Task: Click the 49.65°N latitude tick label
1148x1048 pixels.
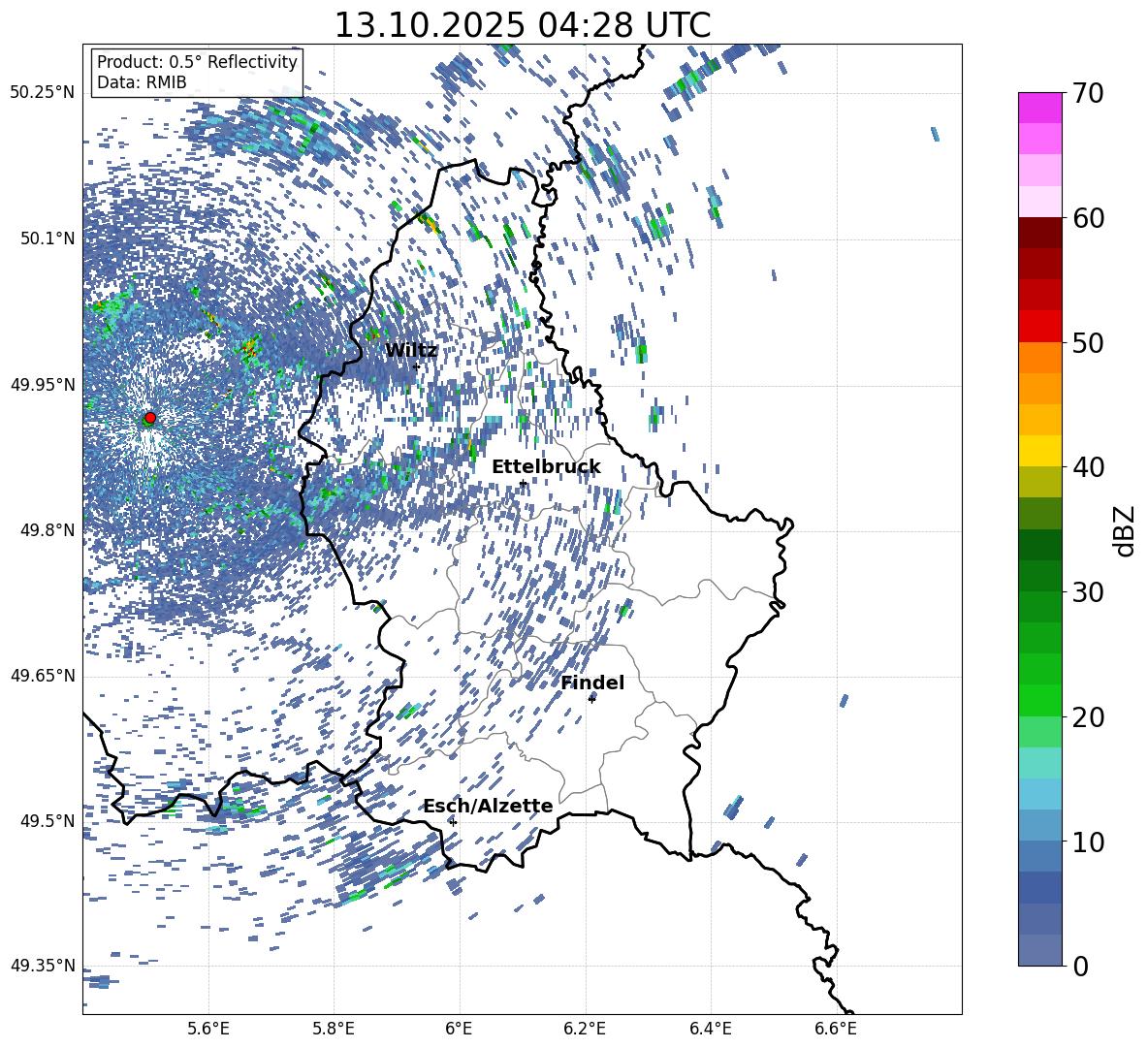Action: pyautogui.click(x=43, y=676)
